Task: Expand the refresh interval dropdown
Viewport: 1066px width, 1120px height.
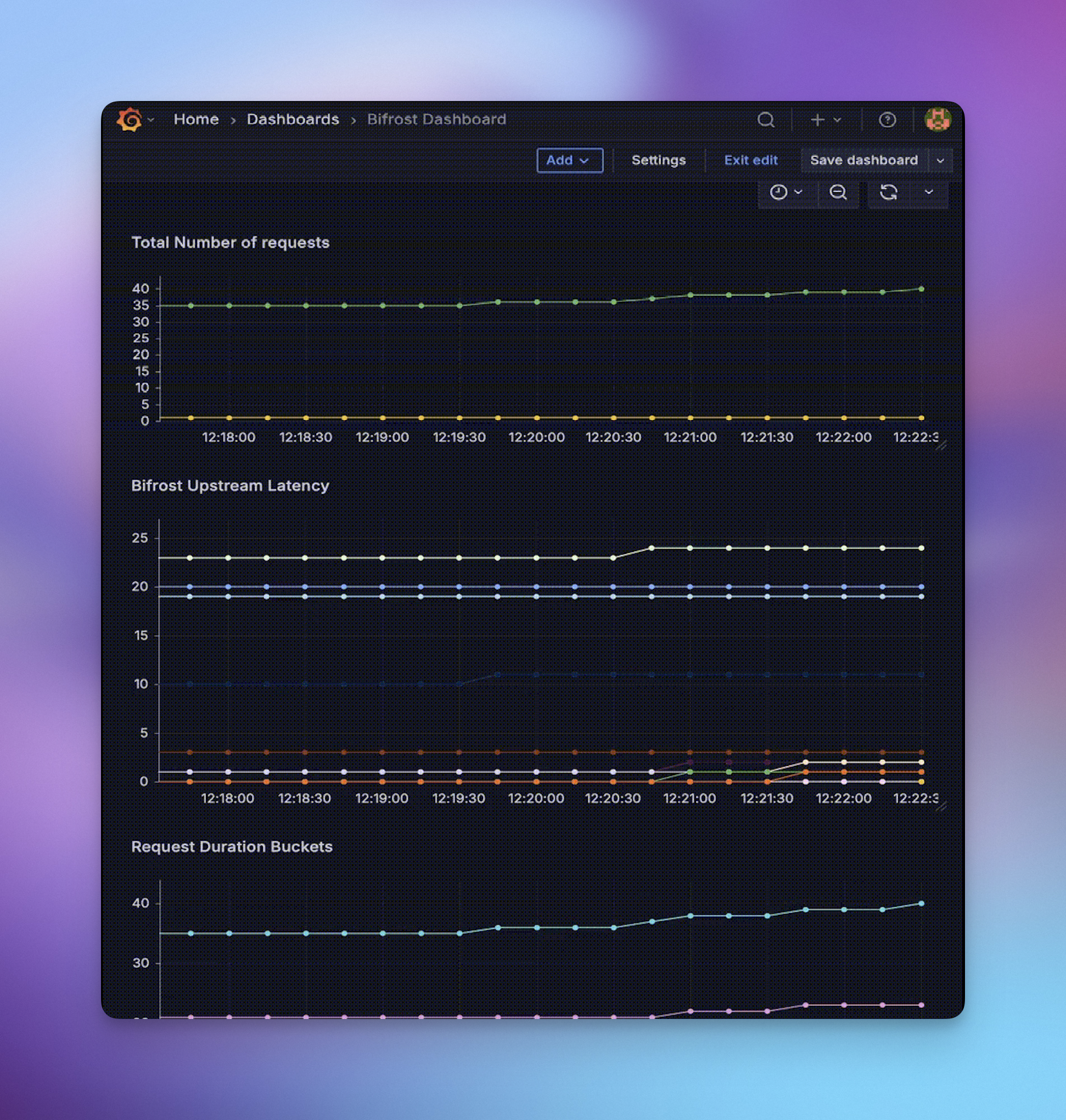Action: coord(928,192)
